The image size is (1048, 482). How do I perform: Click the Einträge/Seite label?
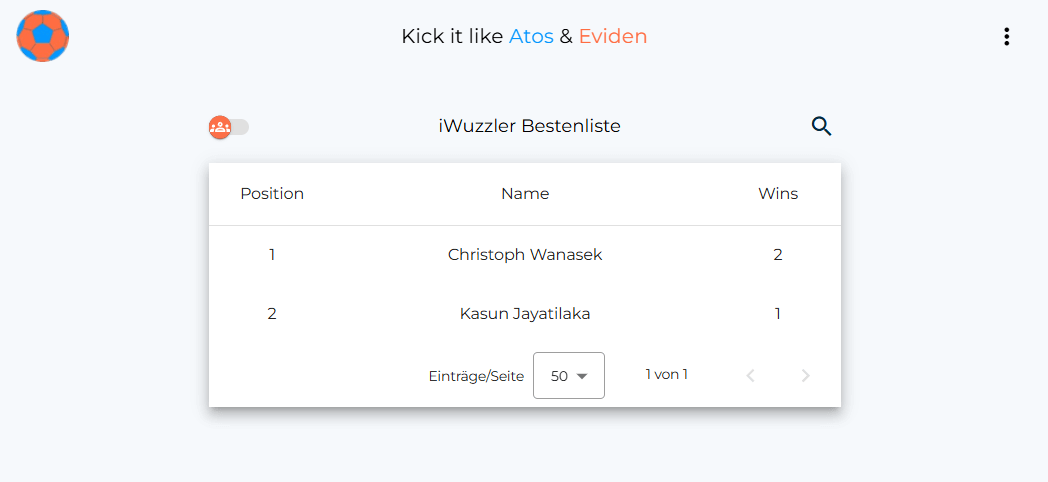pos(476,377)
